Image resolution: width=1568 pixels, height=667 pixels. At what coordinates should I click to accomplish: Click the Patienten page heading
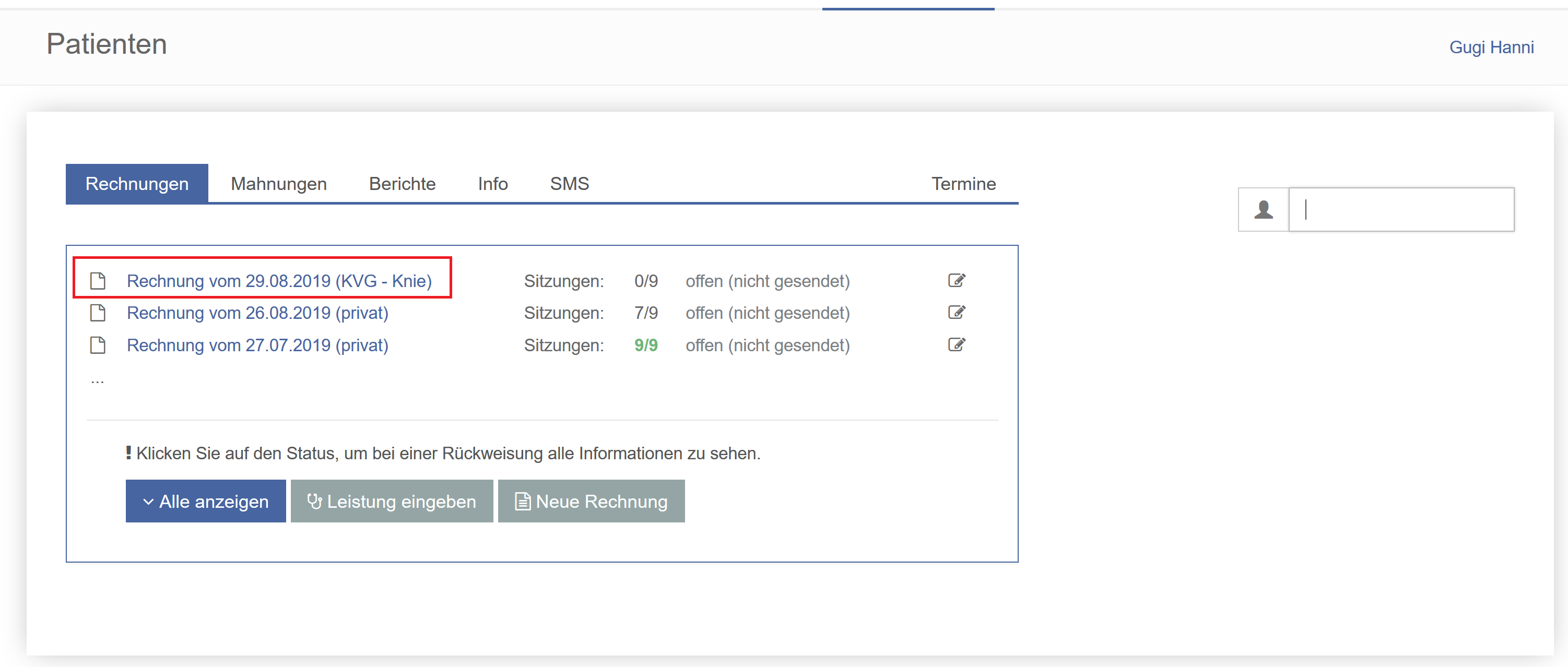click(107, 44)
